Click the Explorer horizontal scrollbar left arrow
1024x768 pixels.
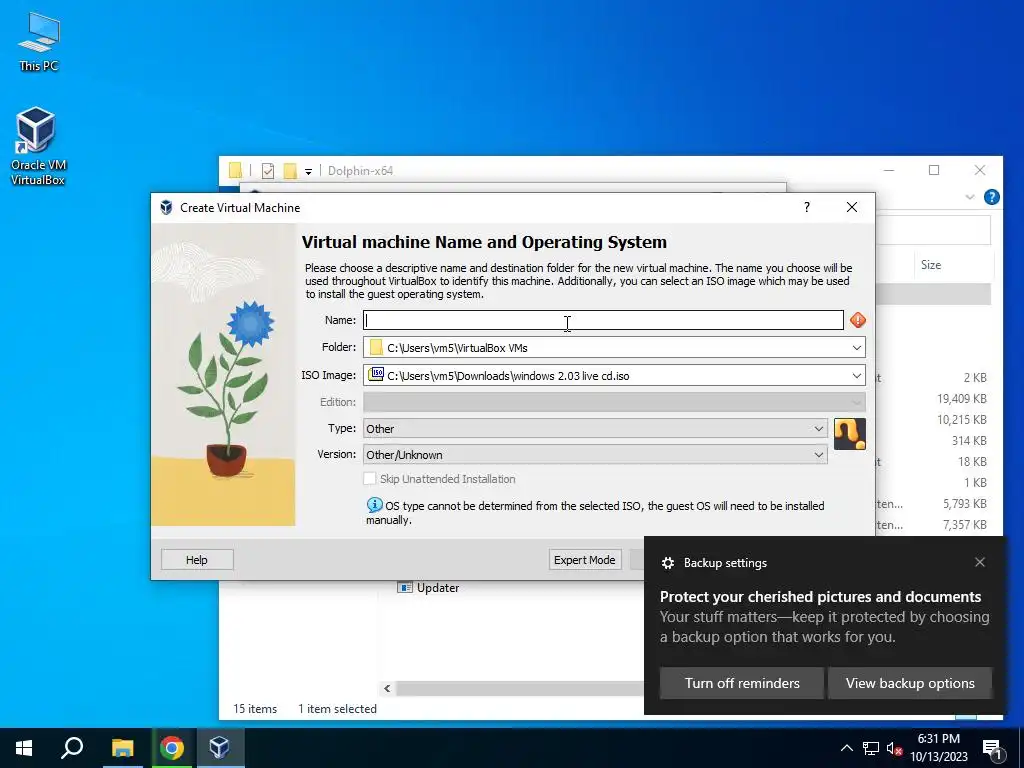click(x=387, y=688)
